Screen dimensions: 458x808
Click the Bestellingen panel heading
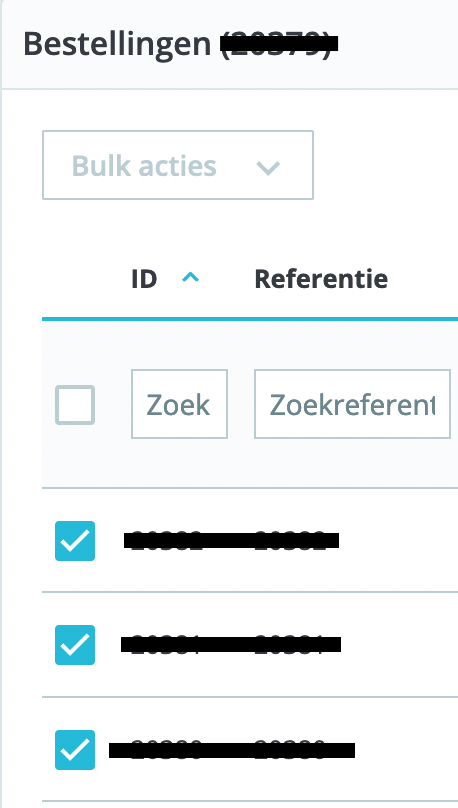[117, 45]
